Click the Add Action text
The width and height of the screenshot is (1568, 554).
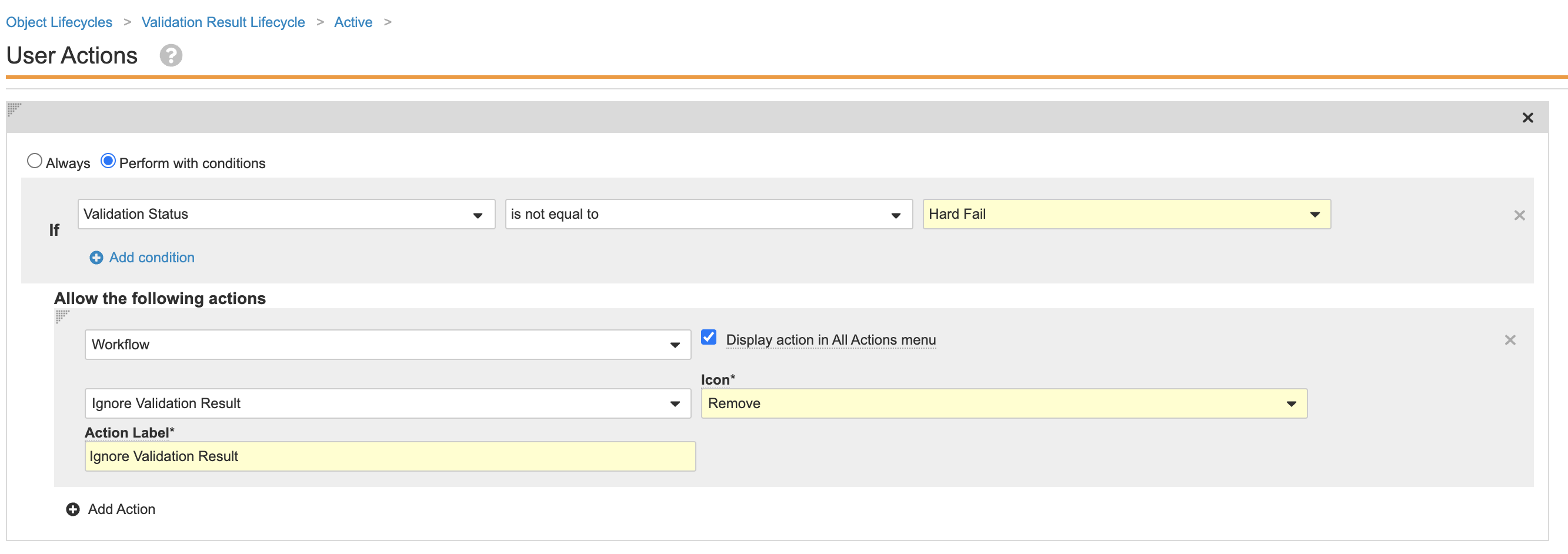coord(122,509)
